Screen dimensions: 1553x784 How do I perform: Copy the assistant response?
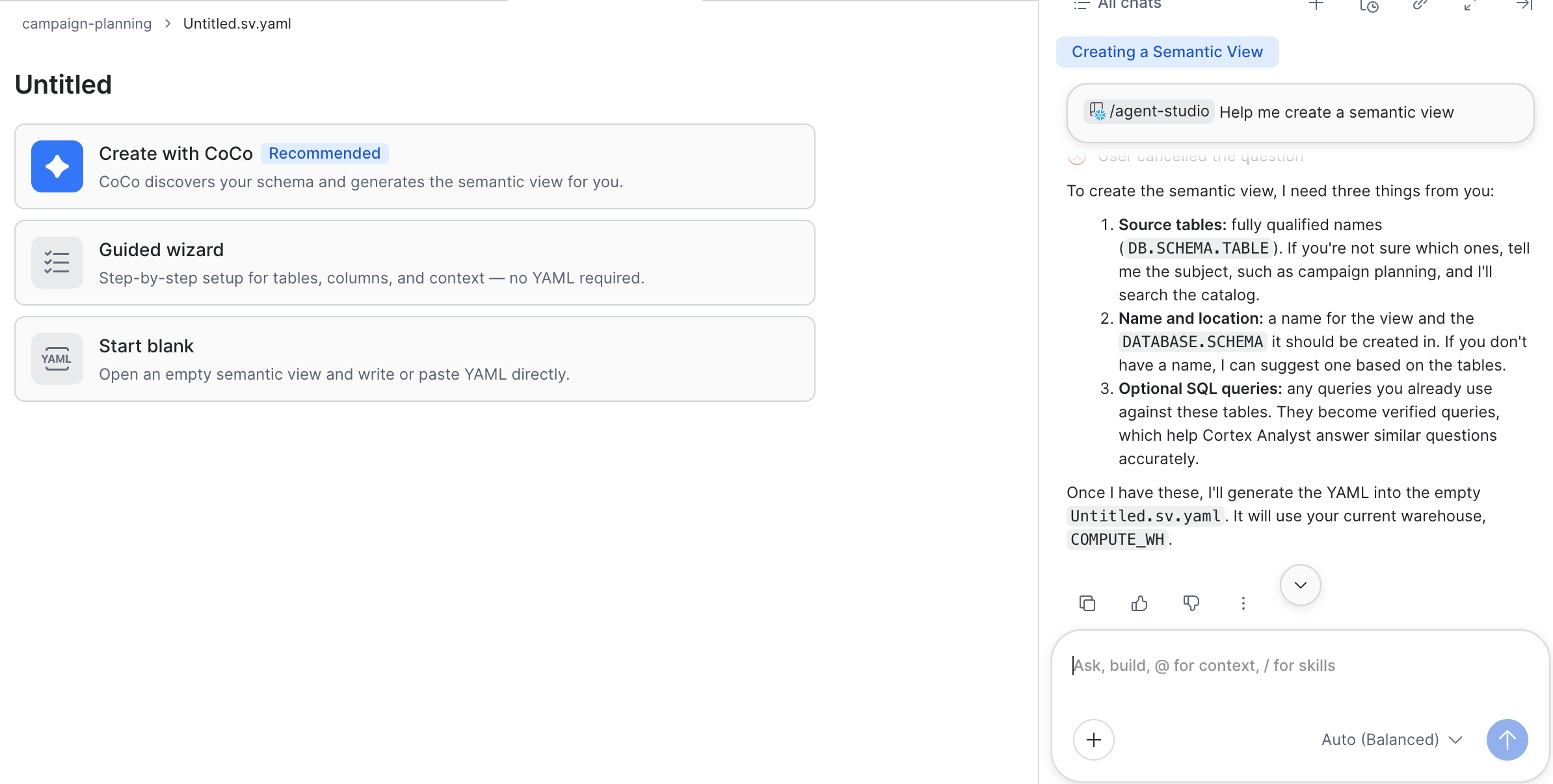(1087, 603)
